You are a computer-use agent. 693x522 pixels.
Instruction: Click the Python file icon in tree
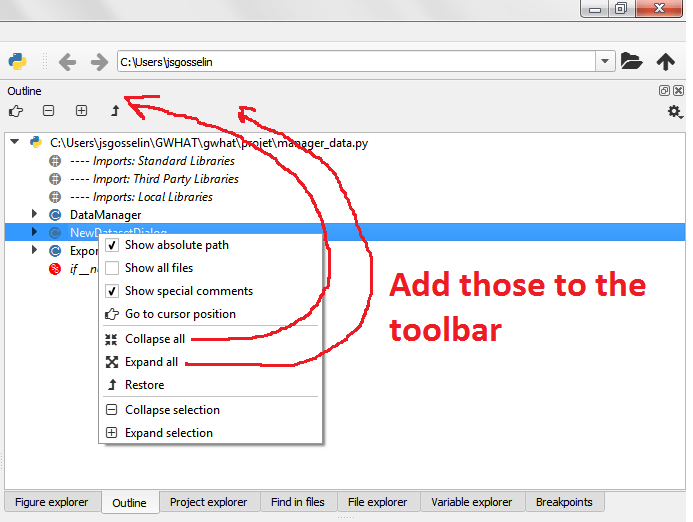pos(36,142)
